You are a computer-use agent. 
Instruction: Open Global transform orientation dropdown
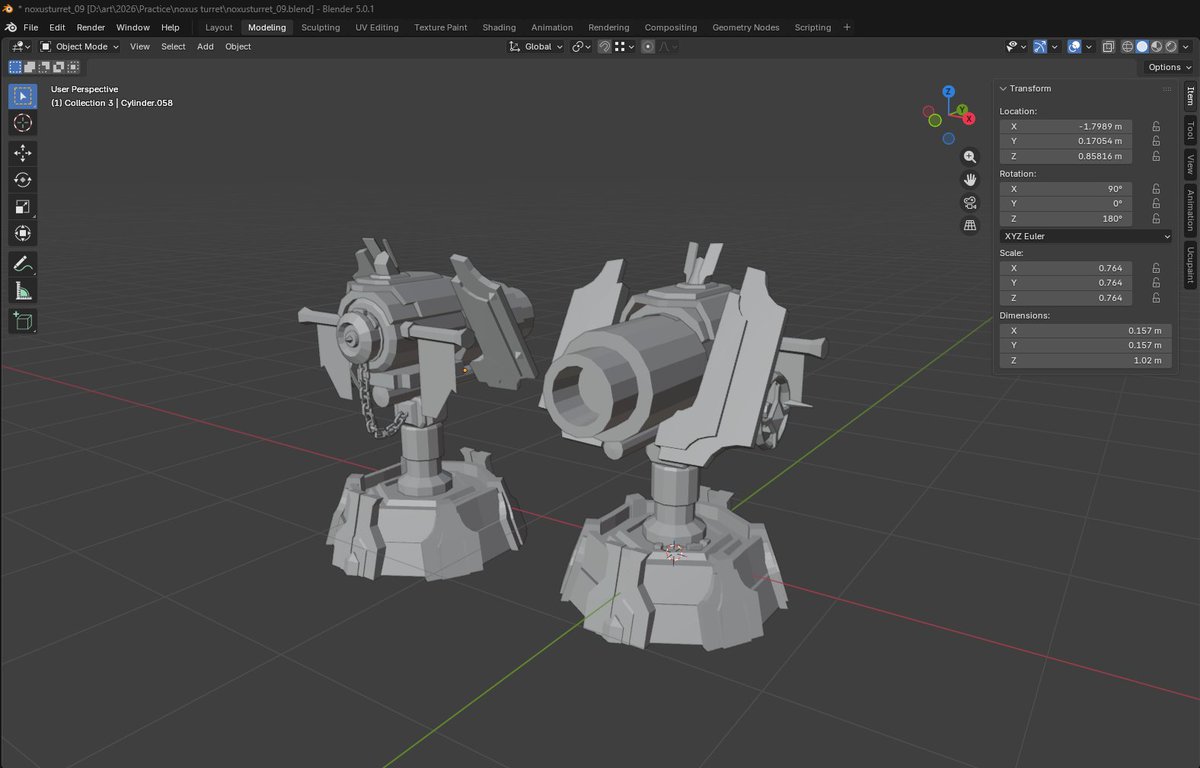[x=535, y=46]
